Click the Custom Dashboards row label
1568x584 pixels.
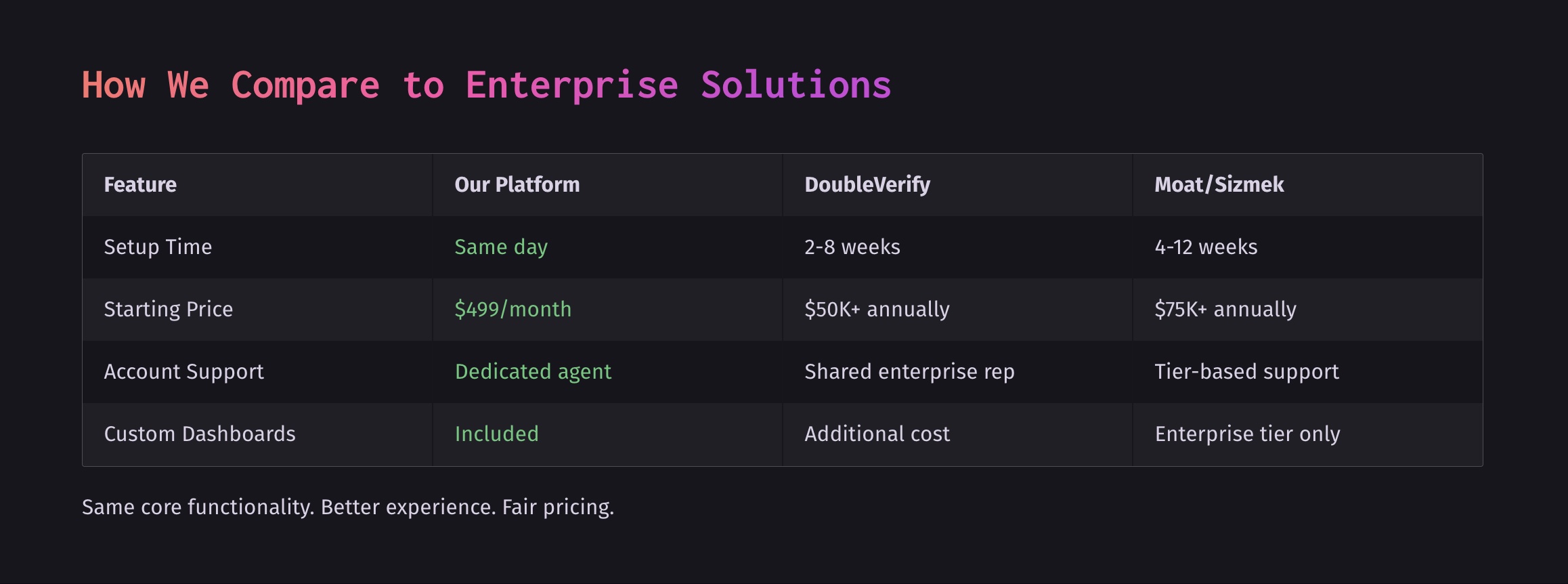(199, 434)
